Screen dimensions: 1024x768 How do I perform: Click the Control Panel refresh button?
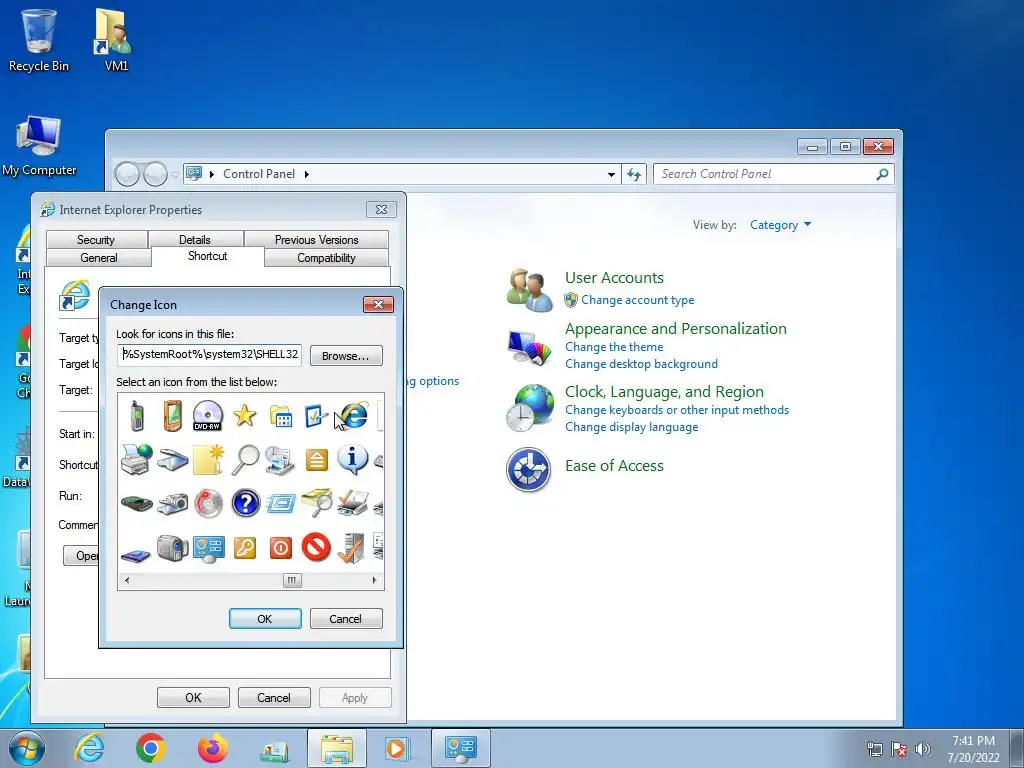633,174
